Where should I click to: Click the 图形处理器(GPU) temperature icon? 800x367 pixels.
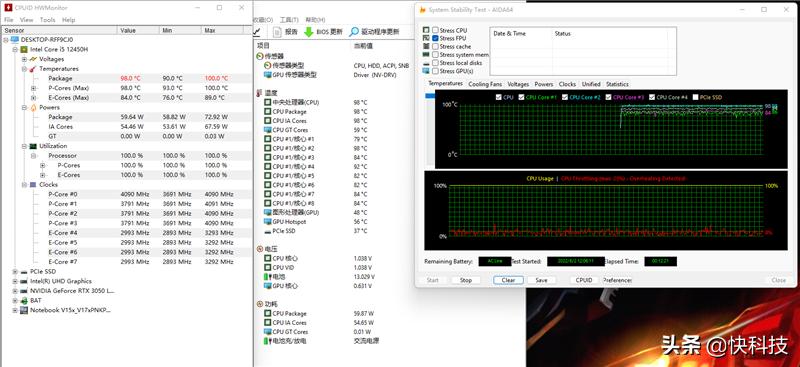tap(268, 213)
